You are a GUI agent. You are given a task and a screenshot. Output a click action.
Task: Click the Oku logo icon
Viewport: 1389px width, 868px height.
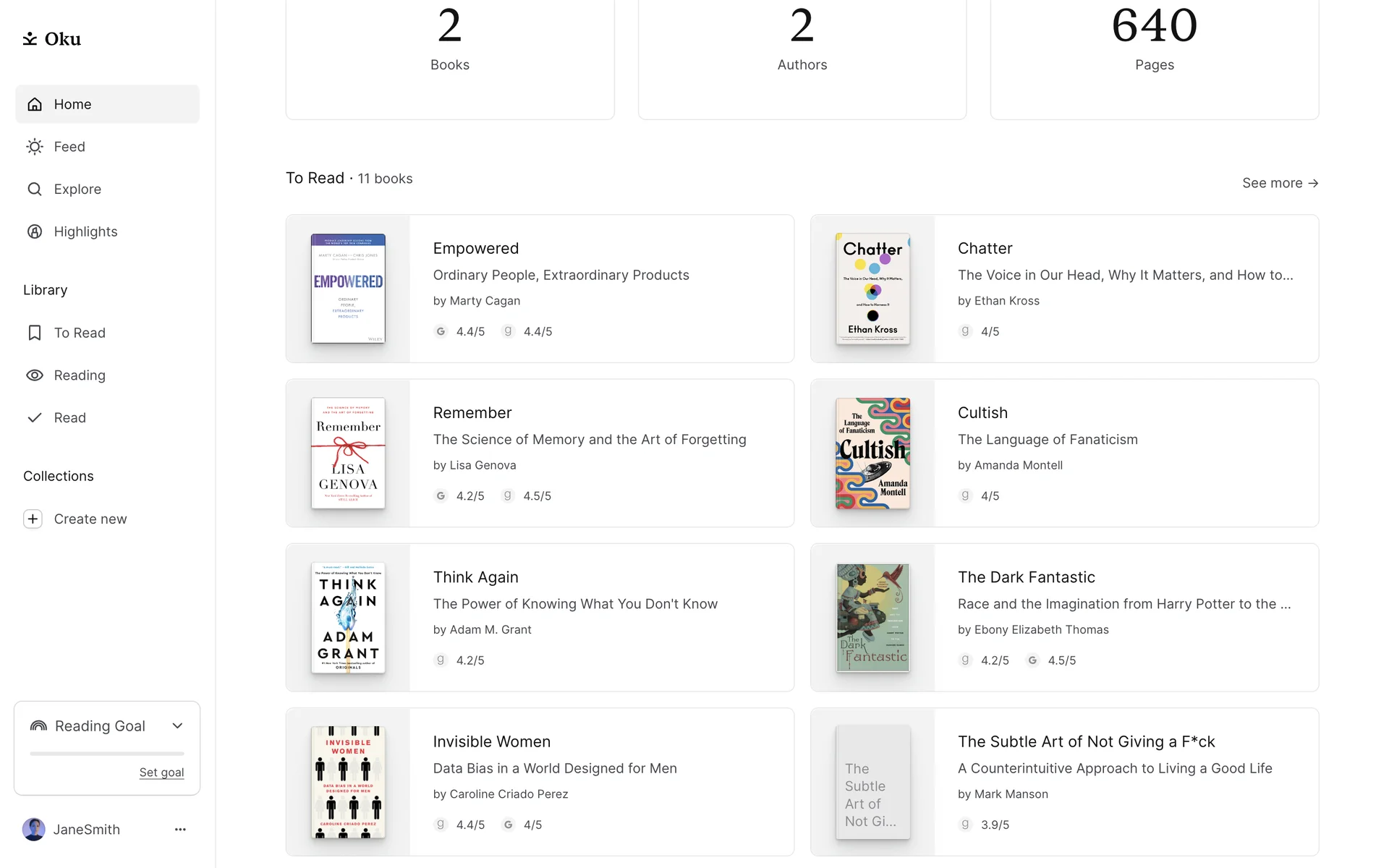(x=30, y=39)
